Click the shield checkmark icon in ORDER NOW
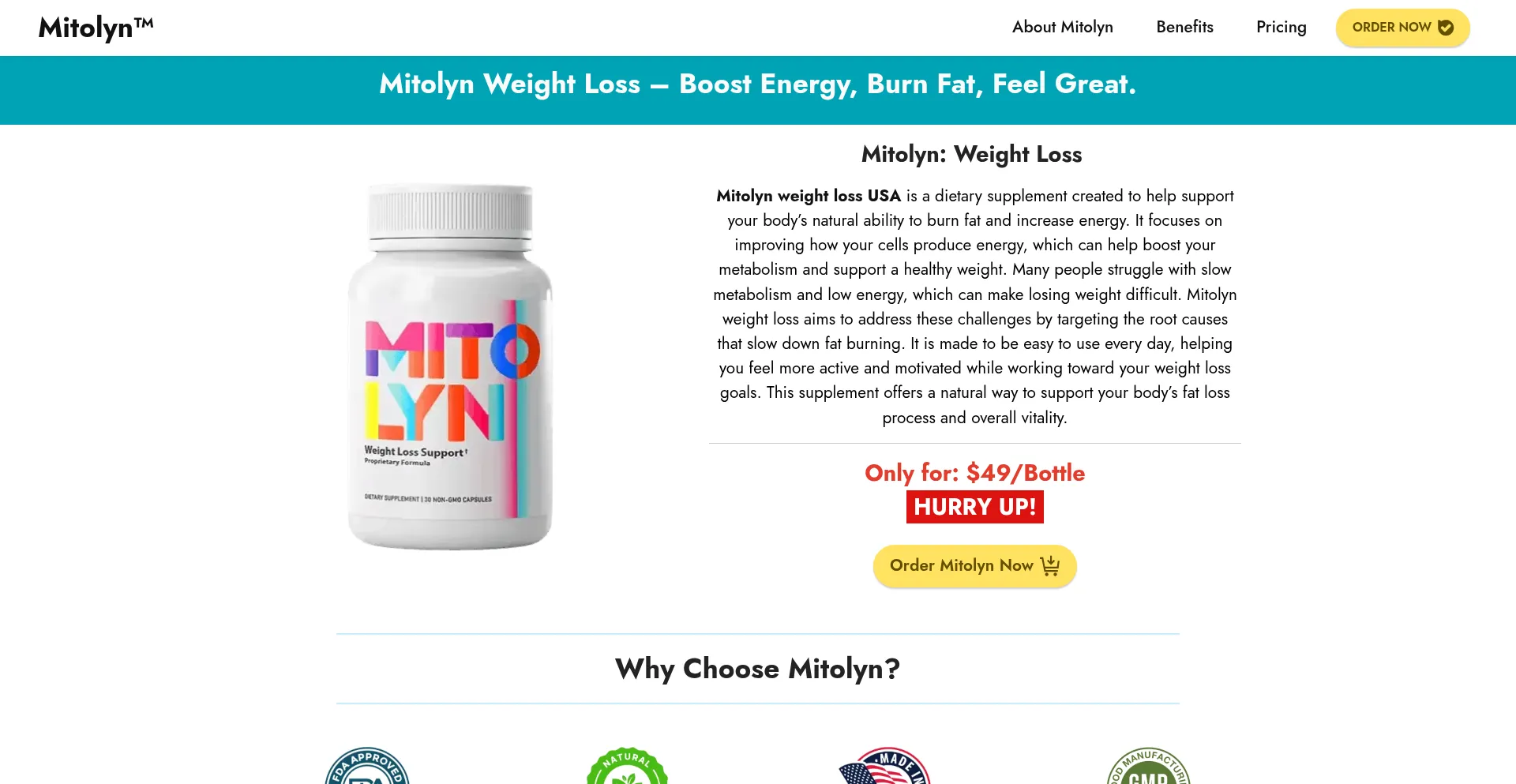1516x784 pixels. coord(1446,28)
